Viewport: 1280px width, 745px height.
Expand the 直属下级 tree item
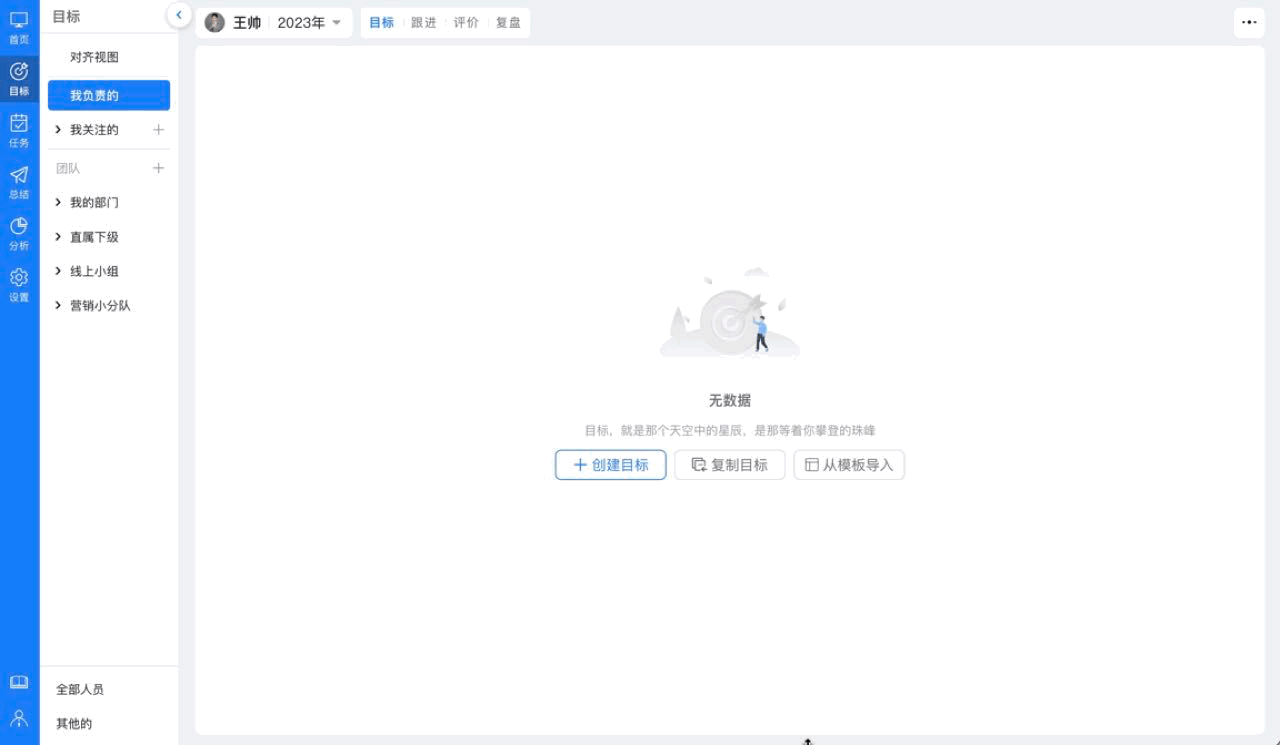pos(59,237)
